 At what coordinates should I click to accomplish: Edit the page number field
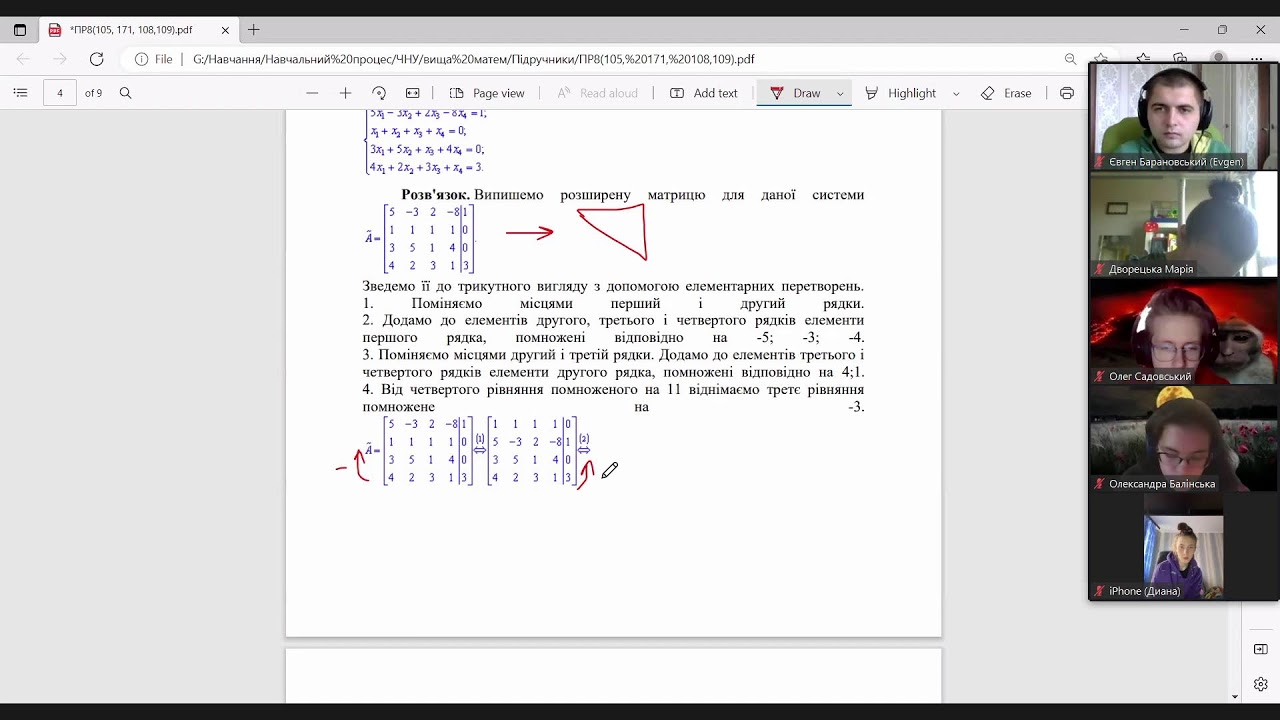pyautogui.click(x=60, y=93)
